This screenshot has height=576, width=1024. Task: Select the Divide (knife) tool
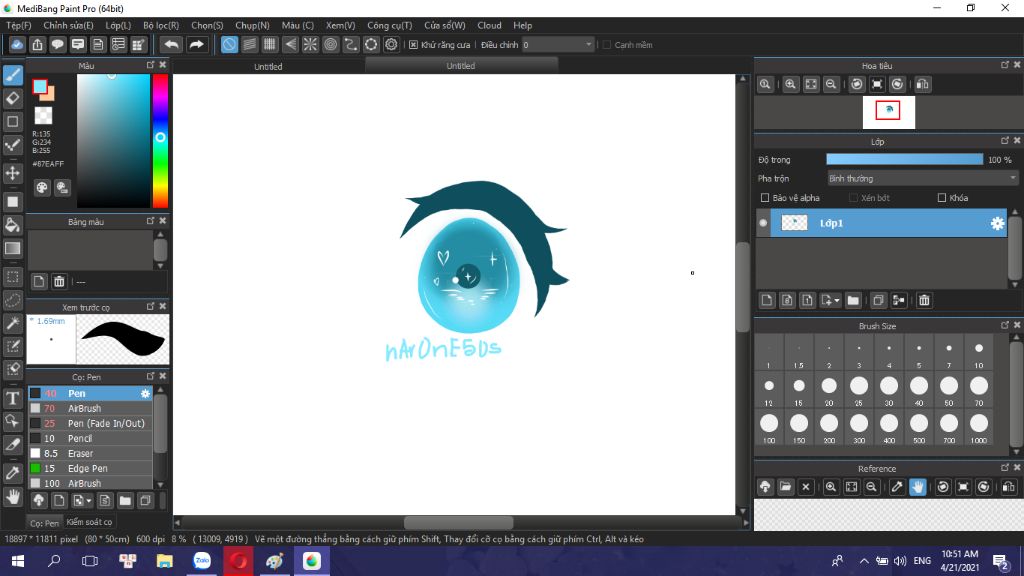(x=12, y=444)
